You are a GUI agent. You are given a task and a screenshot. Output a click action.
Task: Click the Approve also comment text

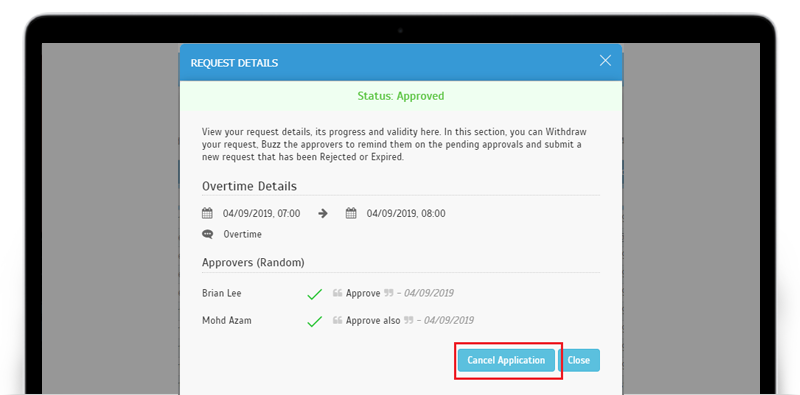tap(373, 320)
